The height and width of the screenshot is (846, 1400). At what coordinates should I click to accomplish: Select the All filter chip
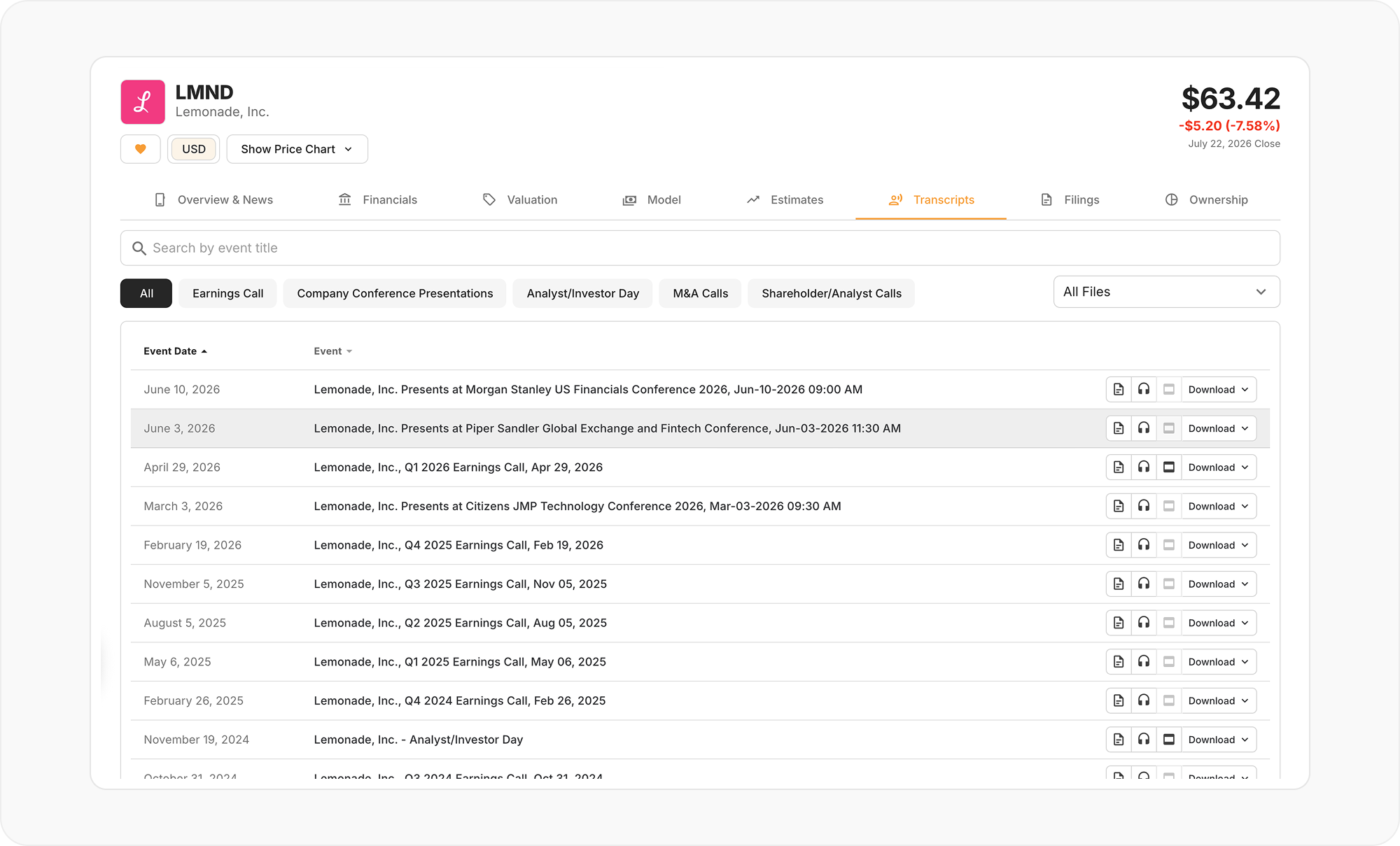click(146, 293)
